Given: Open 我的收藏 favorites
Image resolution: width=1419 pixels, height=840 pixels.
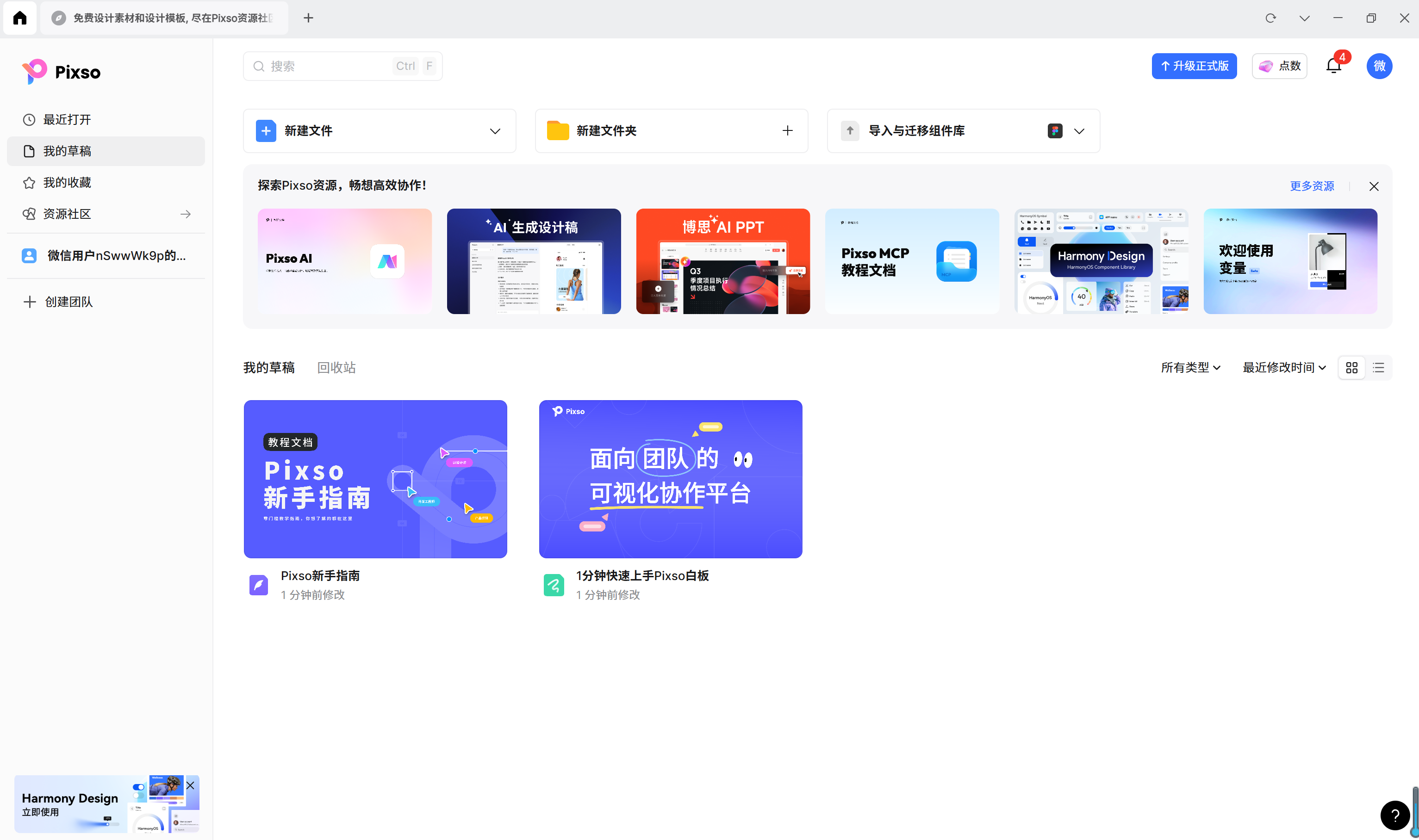Looking at the screenshot, I should (106, 182).
